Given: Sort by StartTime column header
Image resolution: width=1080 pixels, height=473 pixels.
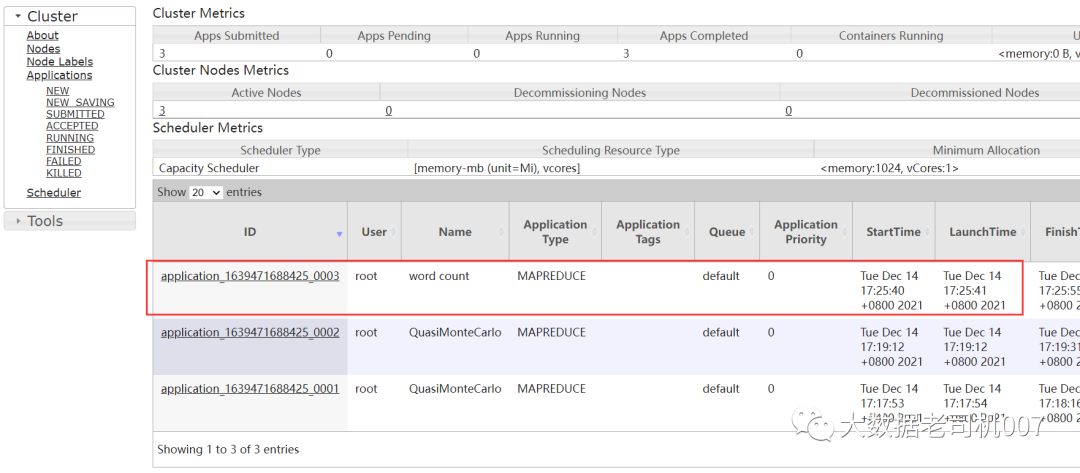Looking at the screenshot, I should tap(893, 232).
